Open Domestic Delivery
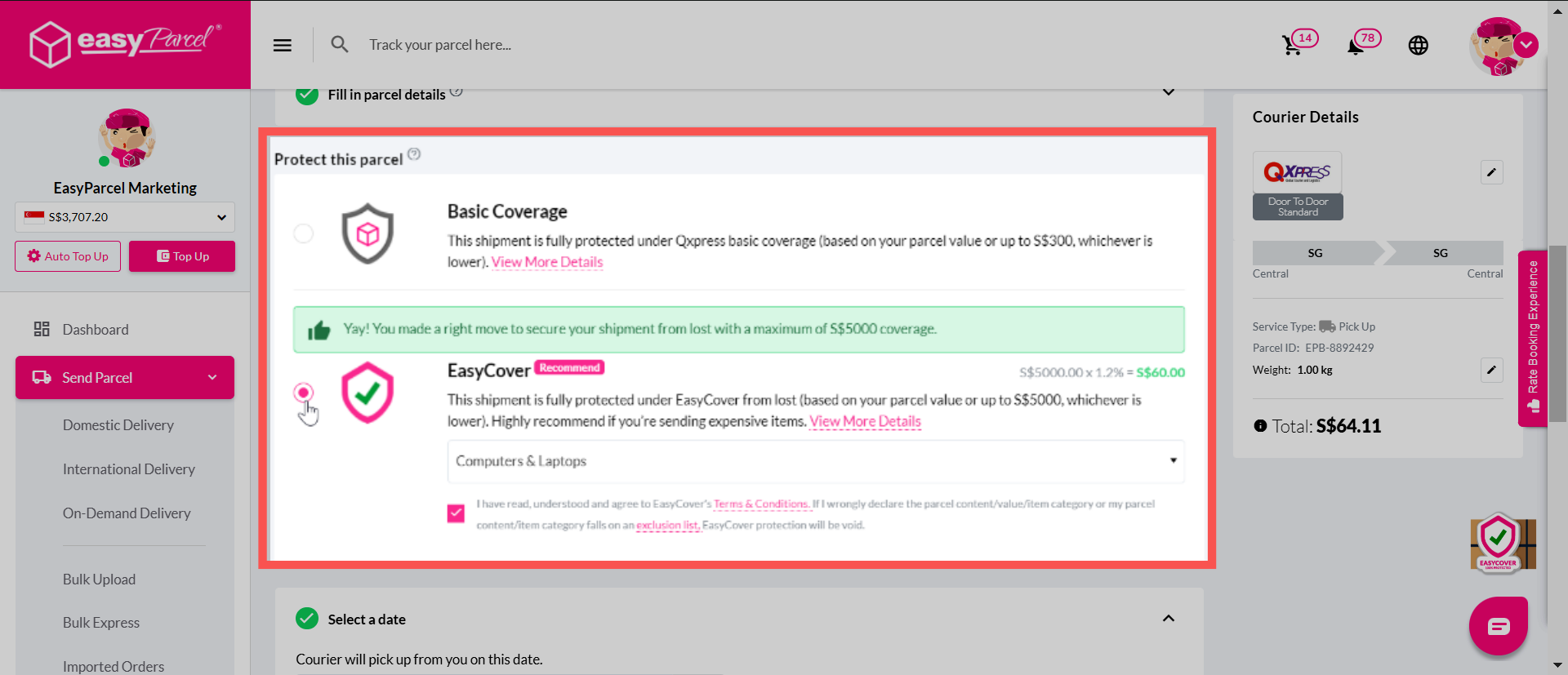 point(118,425)
